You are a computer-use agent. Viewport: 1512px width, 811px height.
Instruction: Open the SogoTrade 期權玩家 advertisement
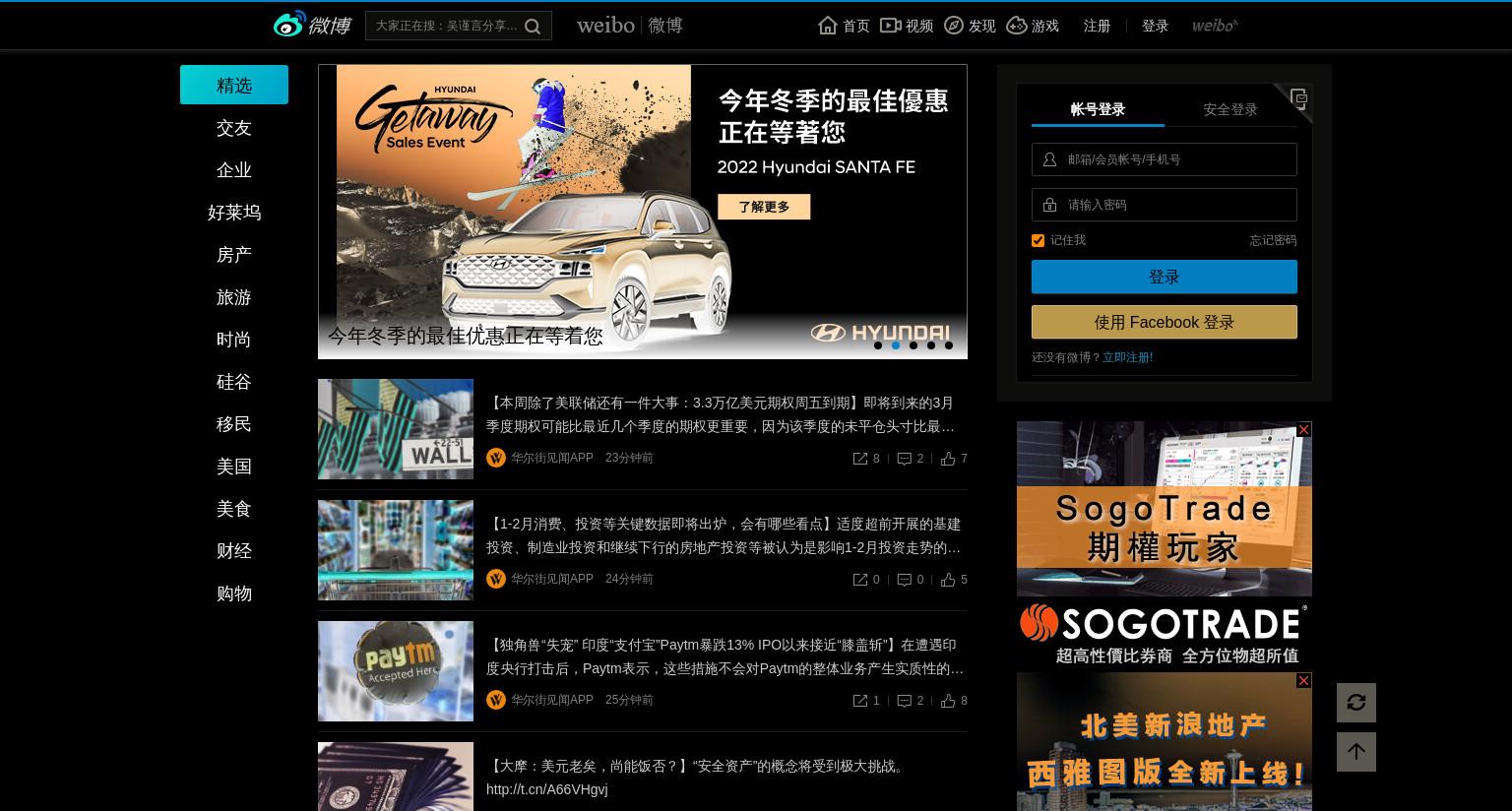click(x=1165, y=546)
